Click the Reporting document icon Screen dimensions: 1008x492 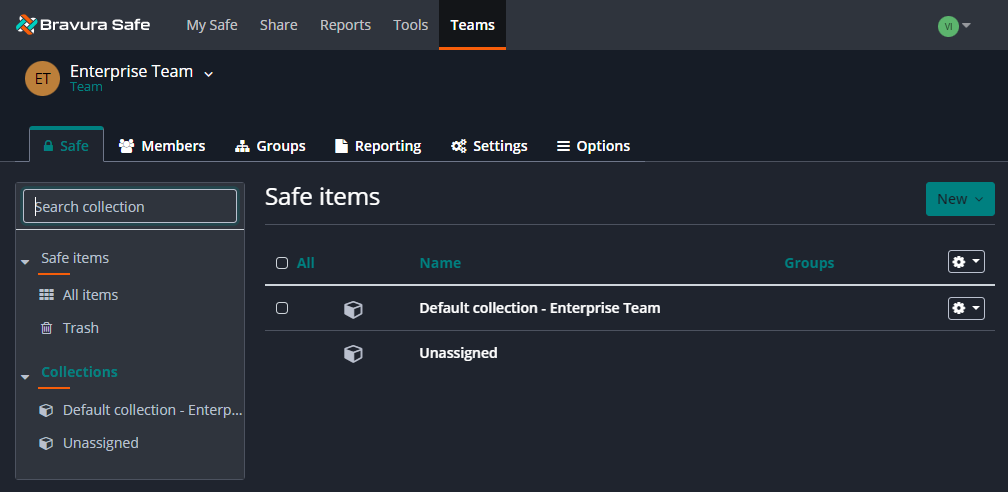point(341,146)
